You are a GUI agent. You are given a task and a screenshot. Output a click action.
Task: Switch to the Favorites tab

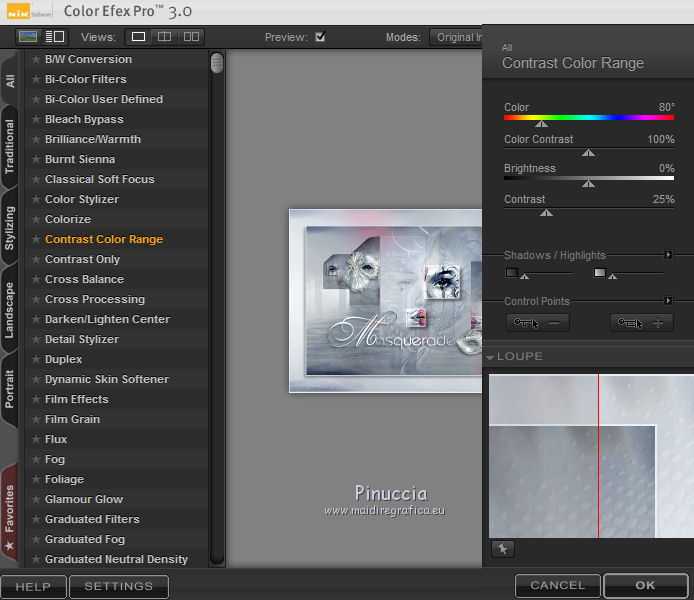(x=10, y=510)
